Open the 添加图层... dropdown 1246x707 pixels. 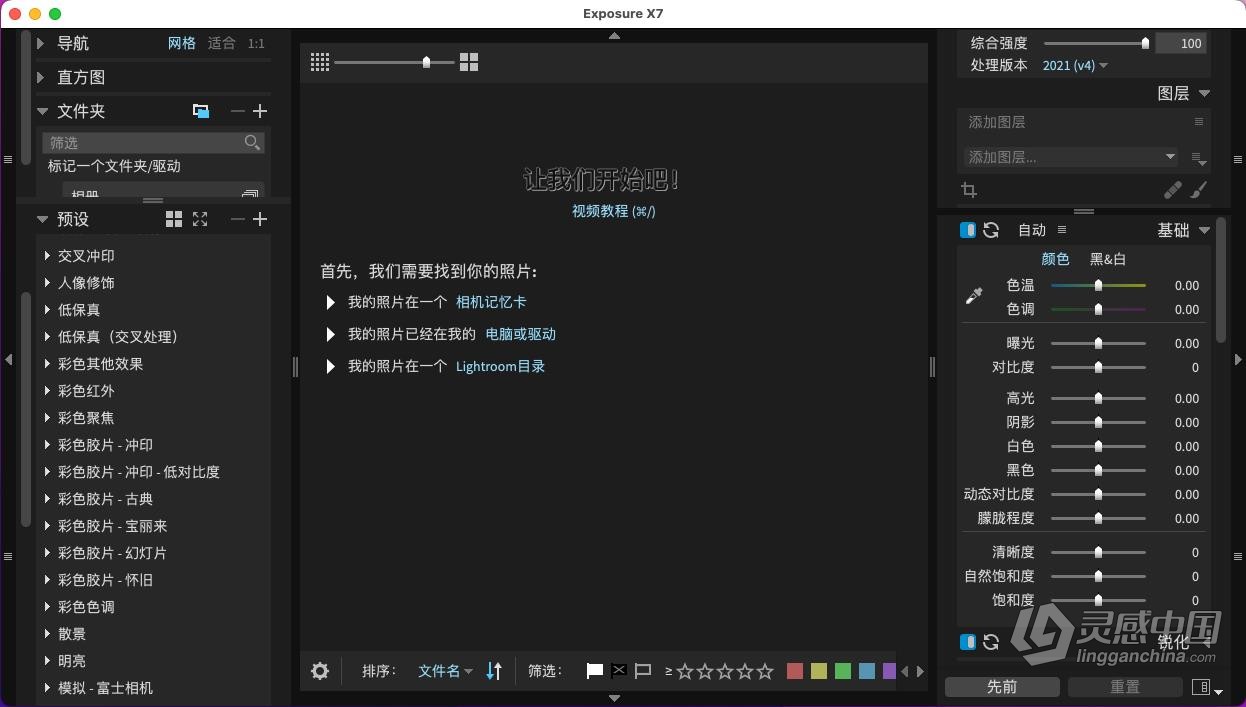click(x=1070, y=157)
